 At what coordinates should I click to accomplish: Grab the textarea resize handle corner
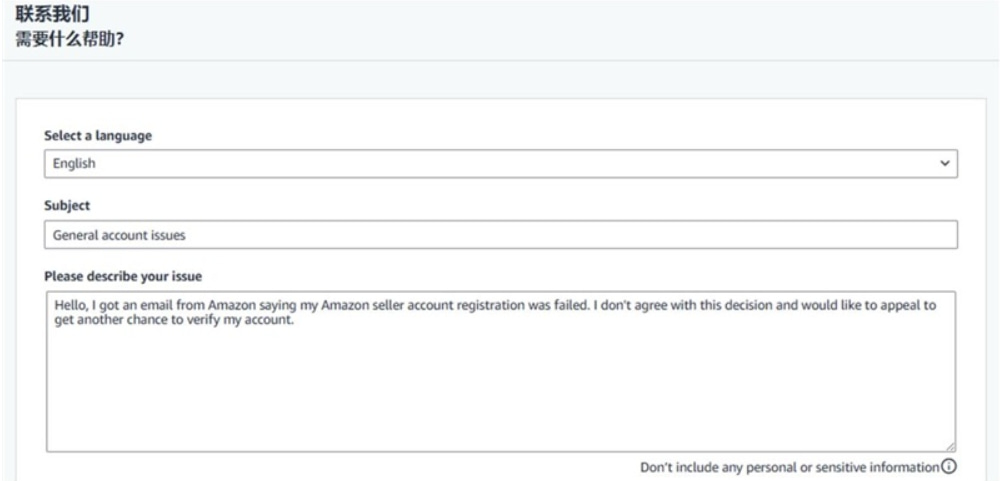[x=950, y=447]
